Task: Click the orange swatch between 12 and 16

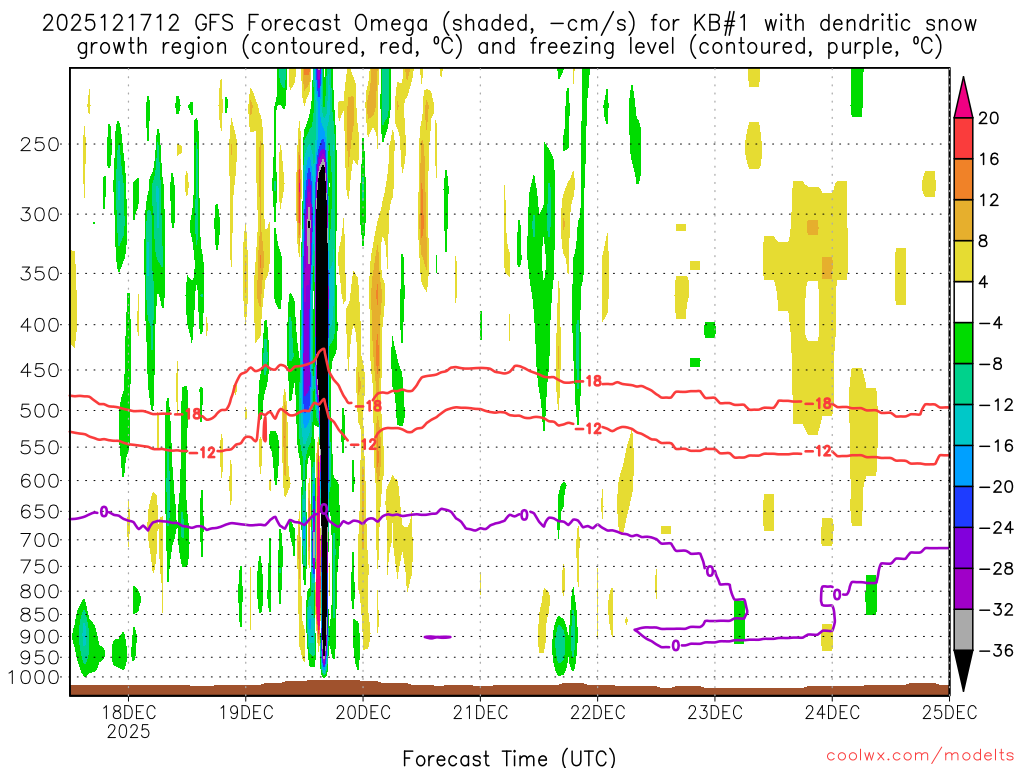Action: (x=963, y=180)
